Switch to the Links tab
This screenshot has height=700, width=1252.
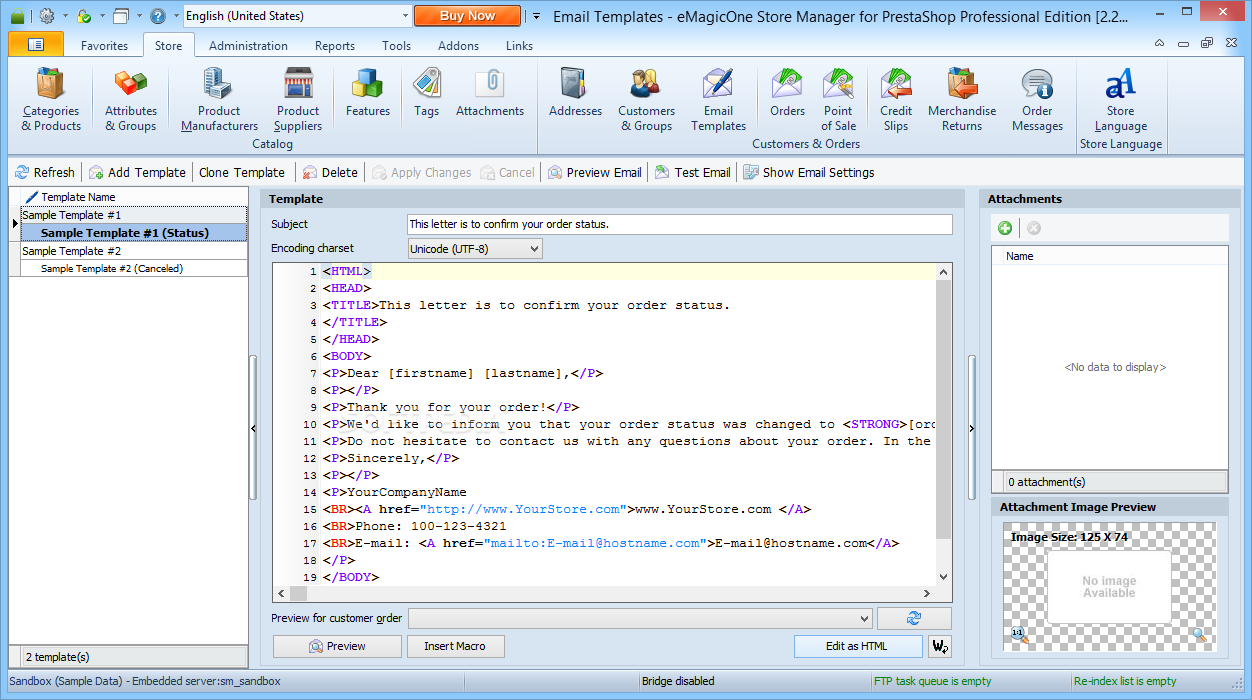click(x=519, y=45)
